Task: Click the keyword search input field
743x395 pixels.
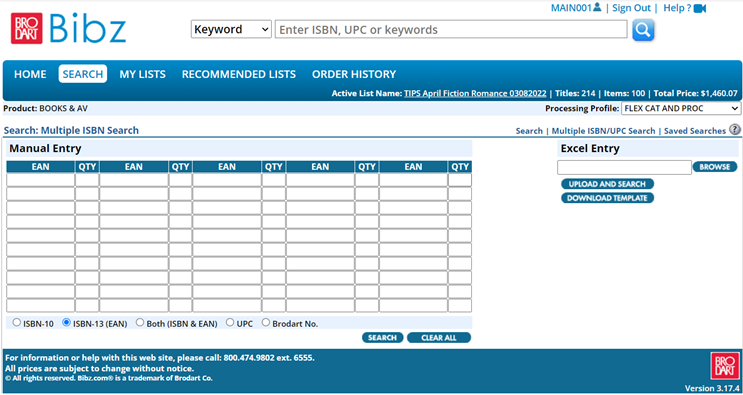Action: 451,29
